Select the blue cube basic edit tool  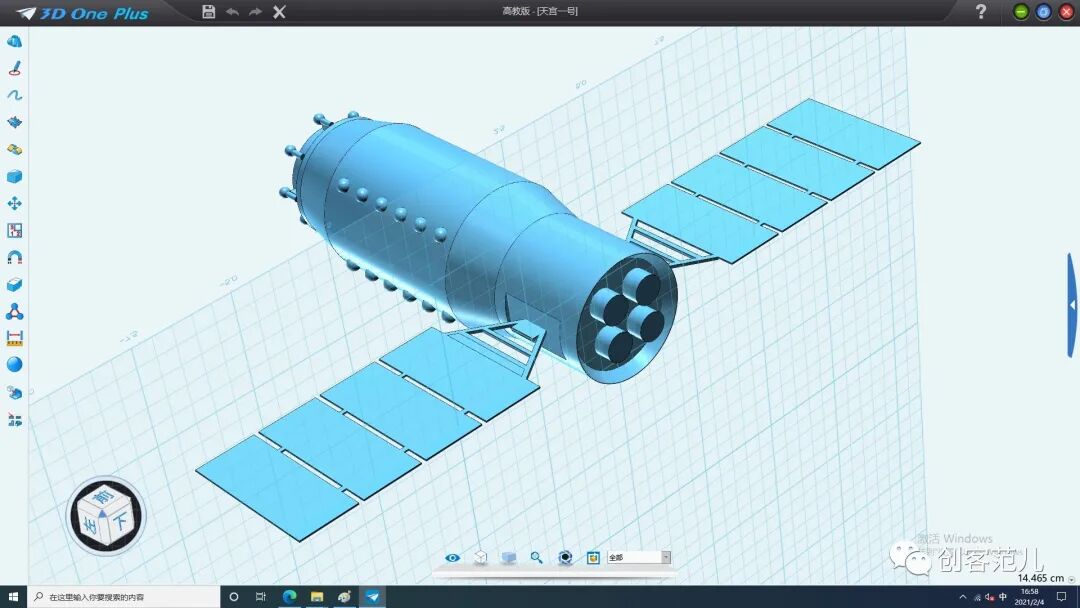(14, 176)
